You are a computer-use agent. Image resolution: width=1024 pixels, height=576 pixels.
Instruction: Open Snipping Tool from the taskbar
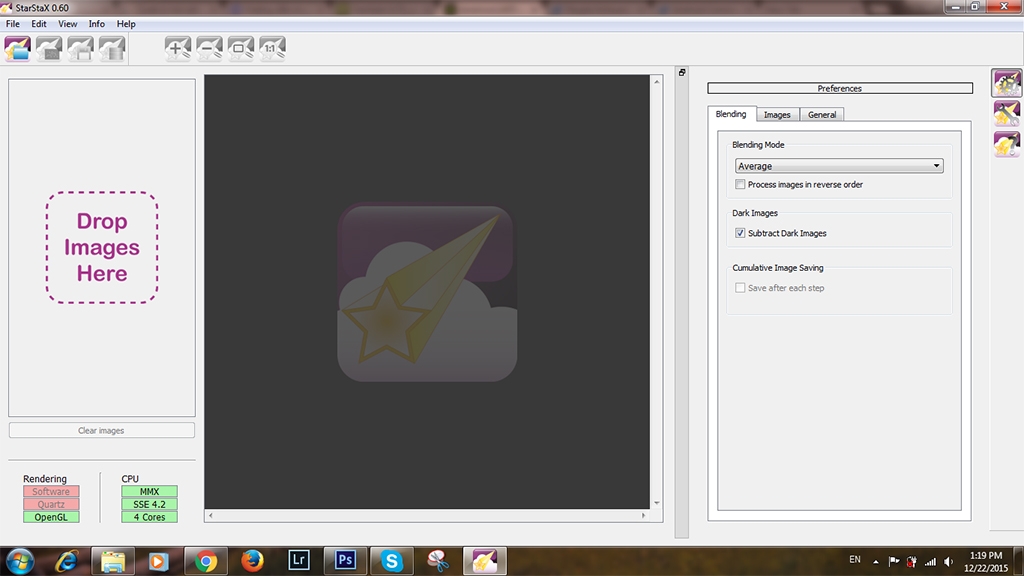pos(438,561)
